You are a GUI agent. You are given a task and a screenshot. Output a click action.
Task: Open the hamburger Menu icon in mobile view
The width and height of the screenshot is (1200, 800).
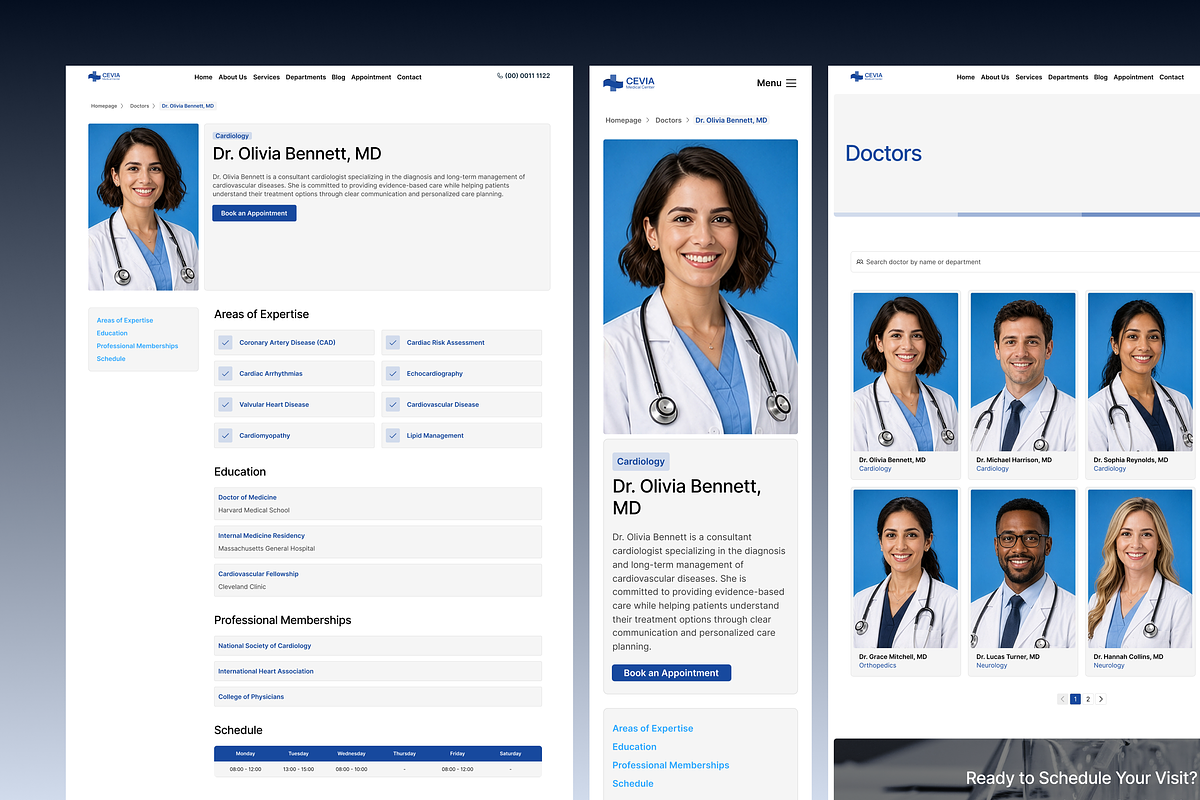(791, 83)
